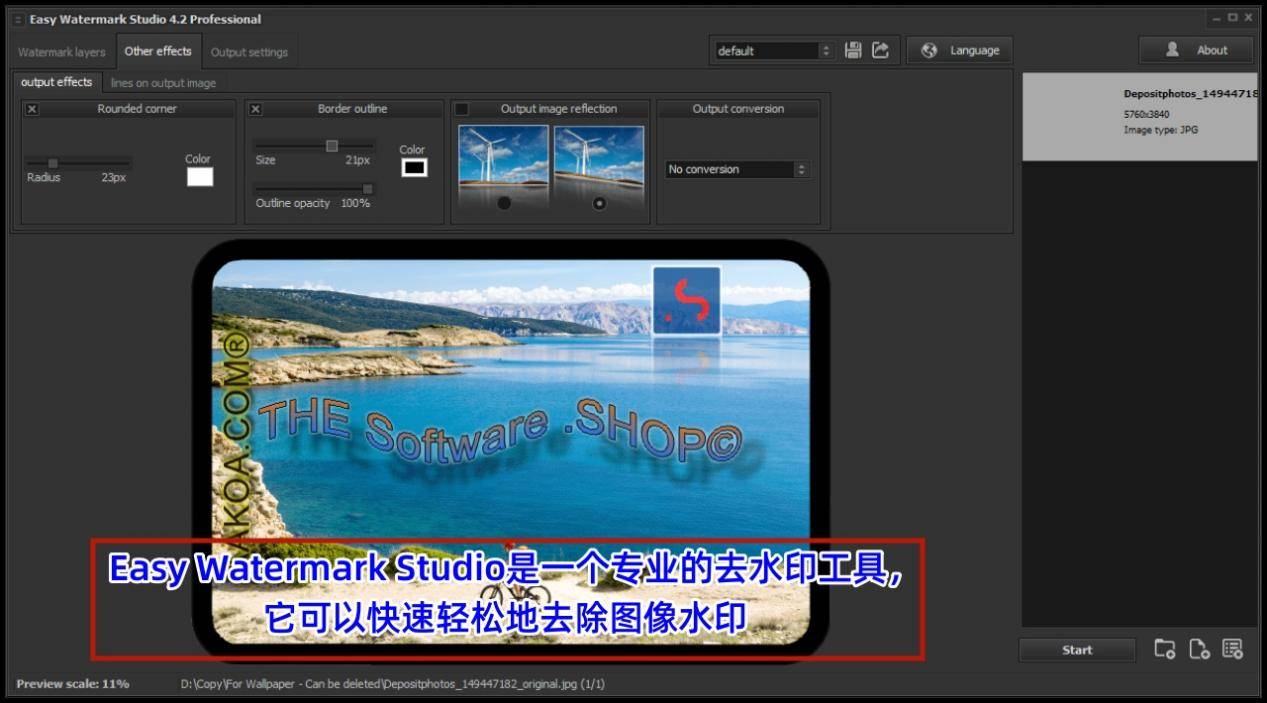Pick the Rounded corner white color swatch
The height and width of the screenshot is (703, 1267).
tap(200, 177)
